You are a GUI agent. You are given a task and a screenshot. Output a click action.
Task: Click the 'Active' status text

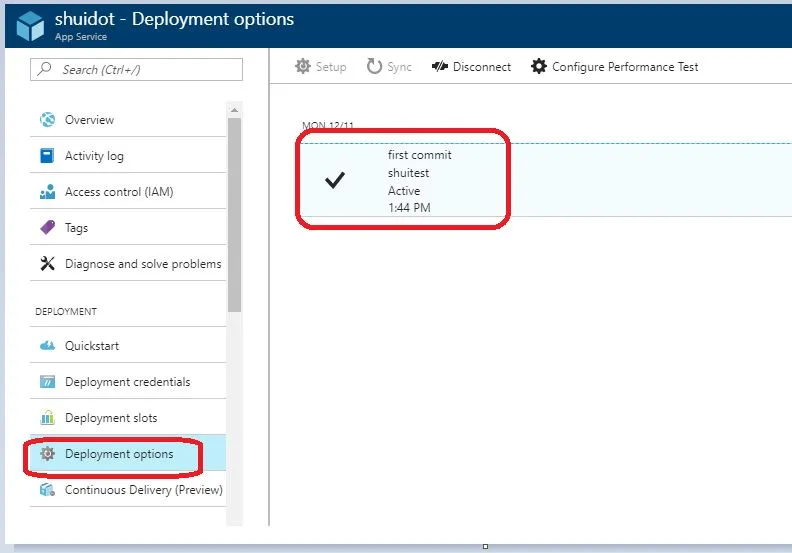(x=404, y=191)
